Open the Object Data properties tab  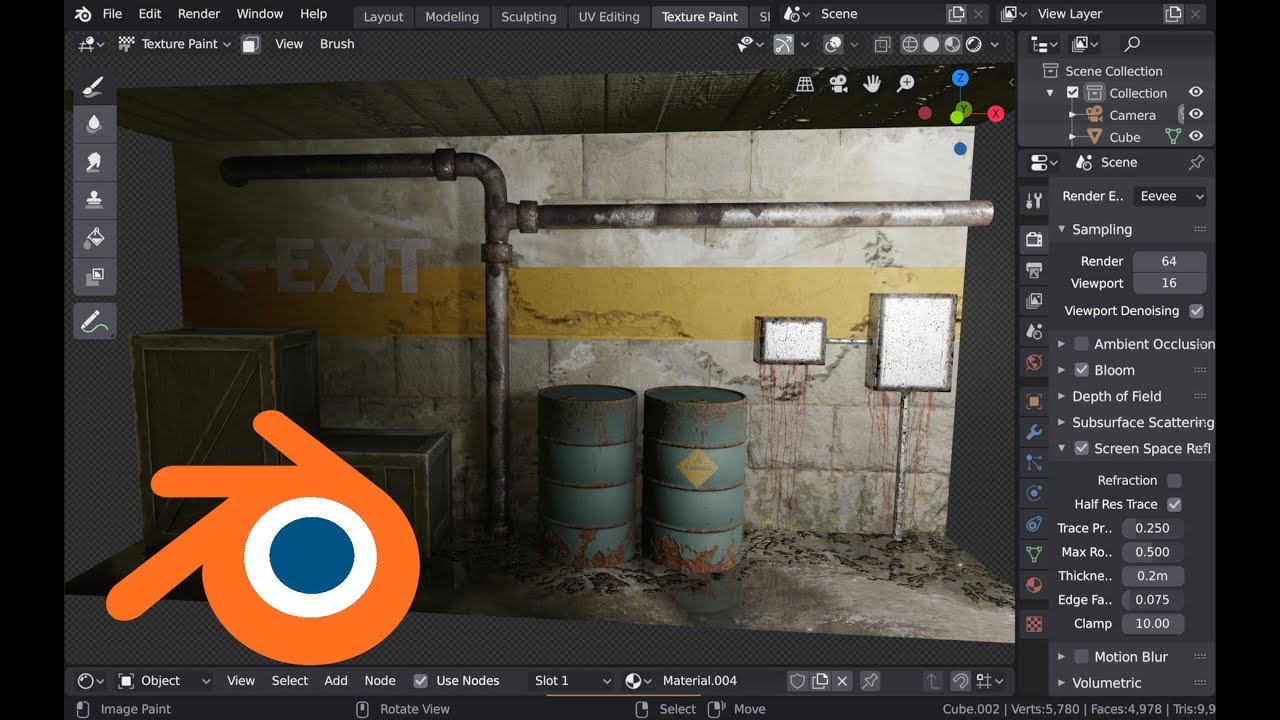click(x=1034, y=554)
